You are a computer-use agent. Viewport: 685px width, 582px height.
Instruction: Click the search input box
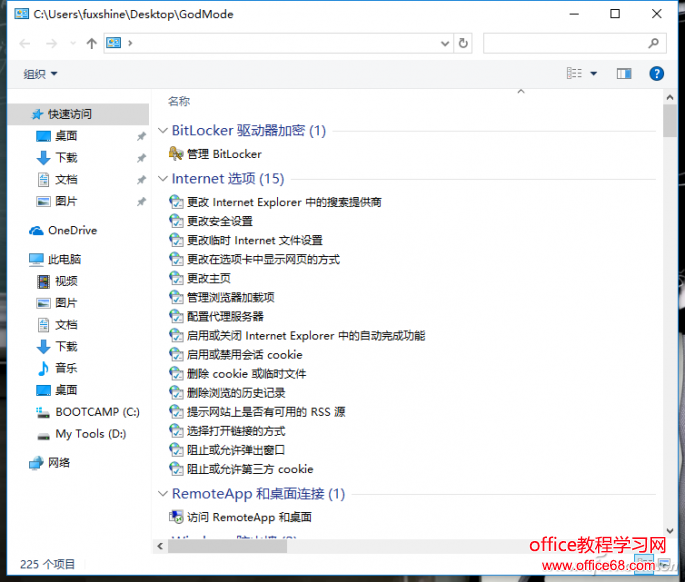[565, 43]
